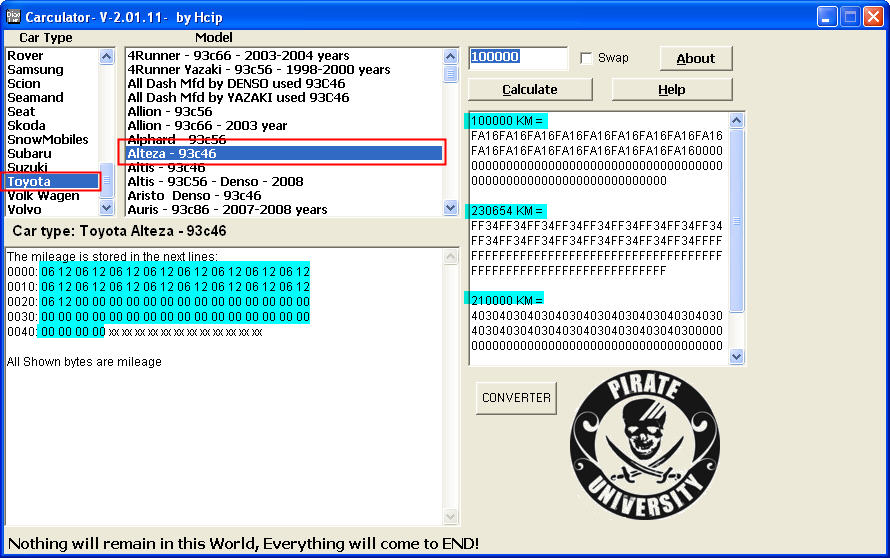Screen dimensions: 890x558
Task: Open the CONVERTER button
Action: point(516,398)
